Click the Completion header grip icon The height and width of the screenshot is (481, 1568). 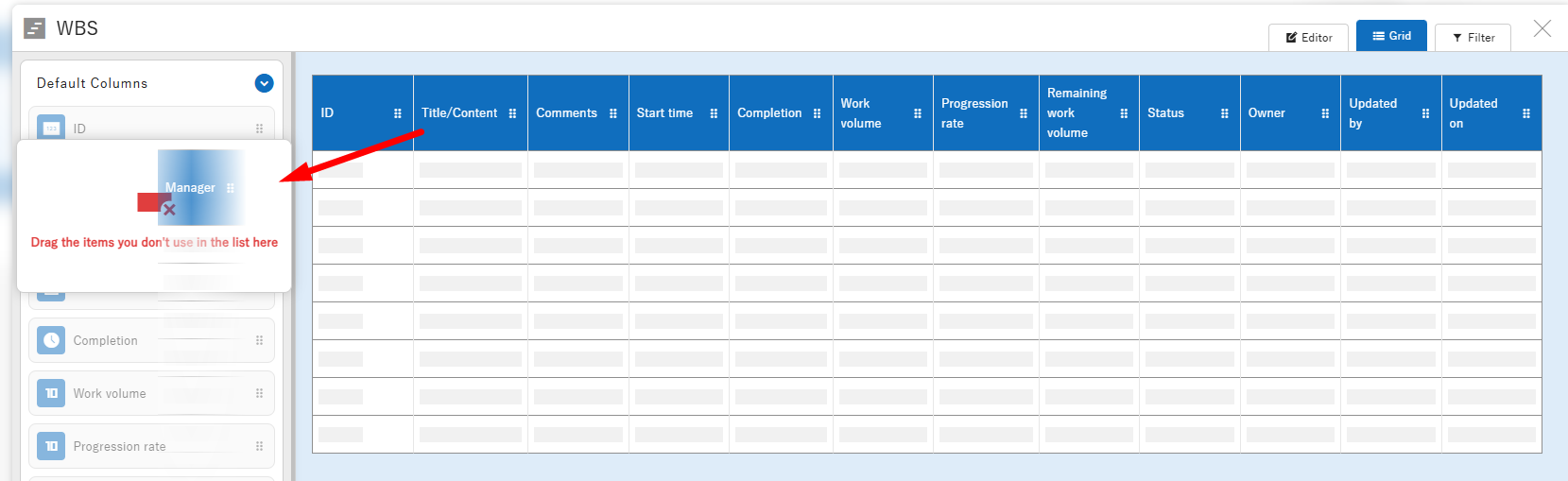817,113
